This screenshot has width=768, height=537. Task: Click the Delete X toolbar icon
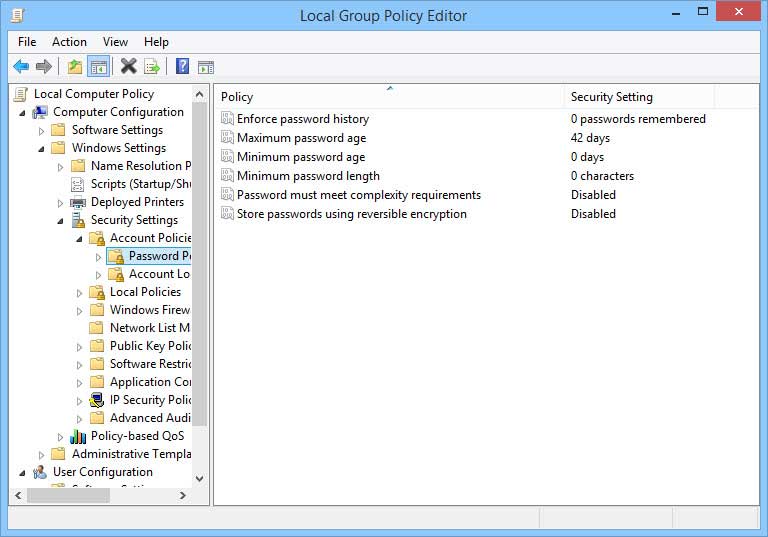[128, 67]
